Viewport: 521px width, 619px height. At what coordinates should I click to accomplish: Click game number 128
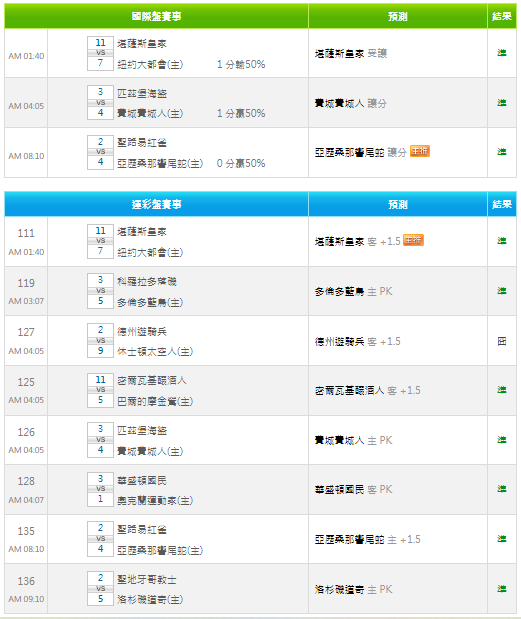tap(26, 481)
